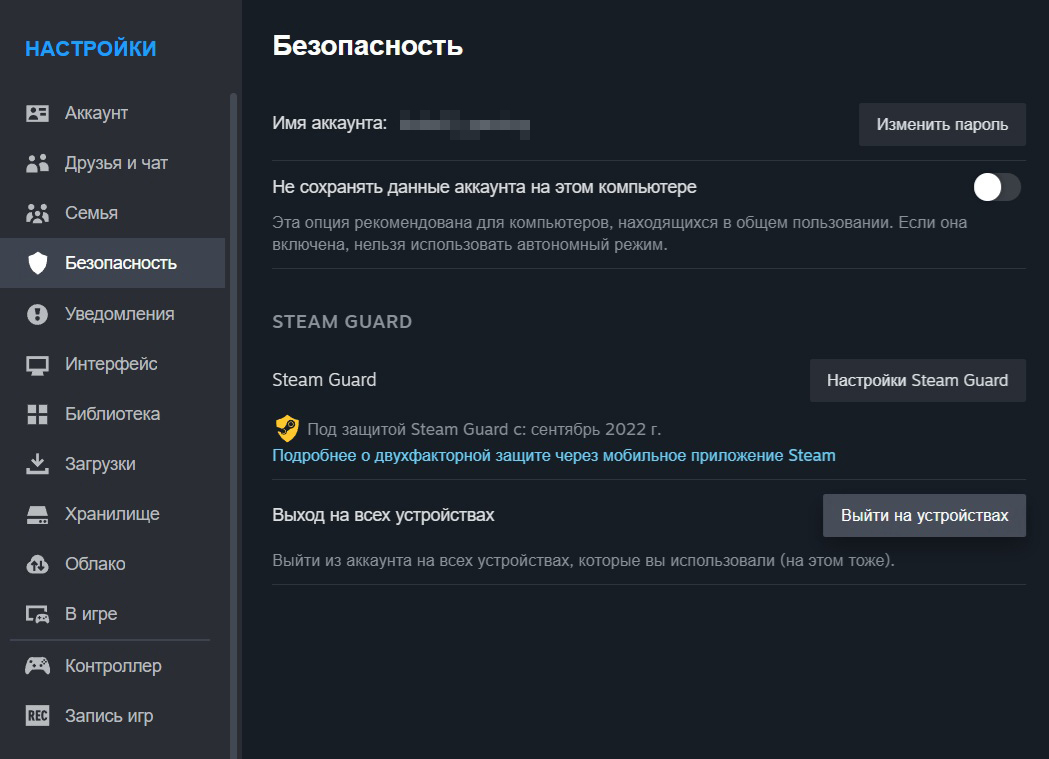This screenshot has width=1049, height=759.
Task: Click the 'Имя аккаунта:' label
Action: tap(329, 124)
